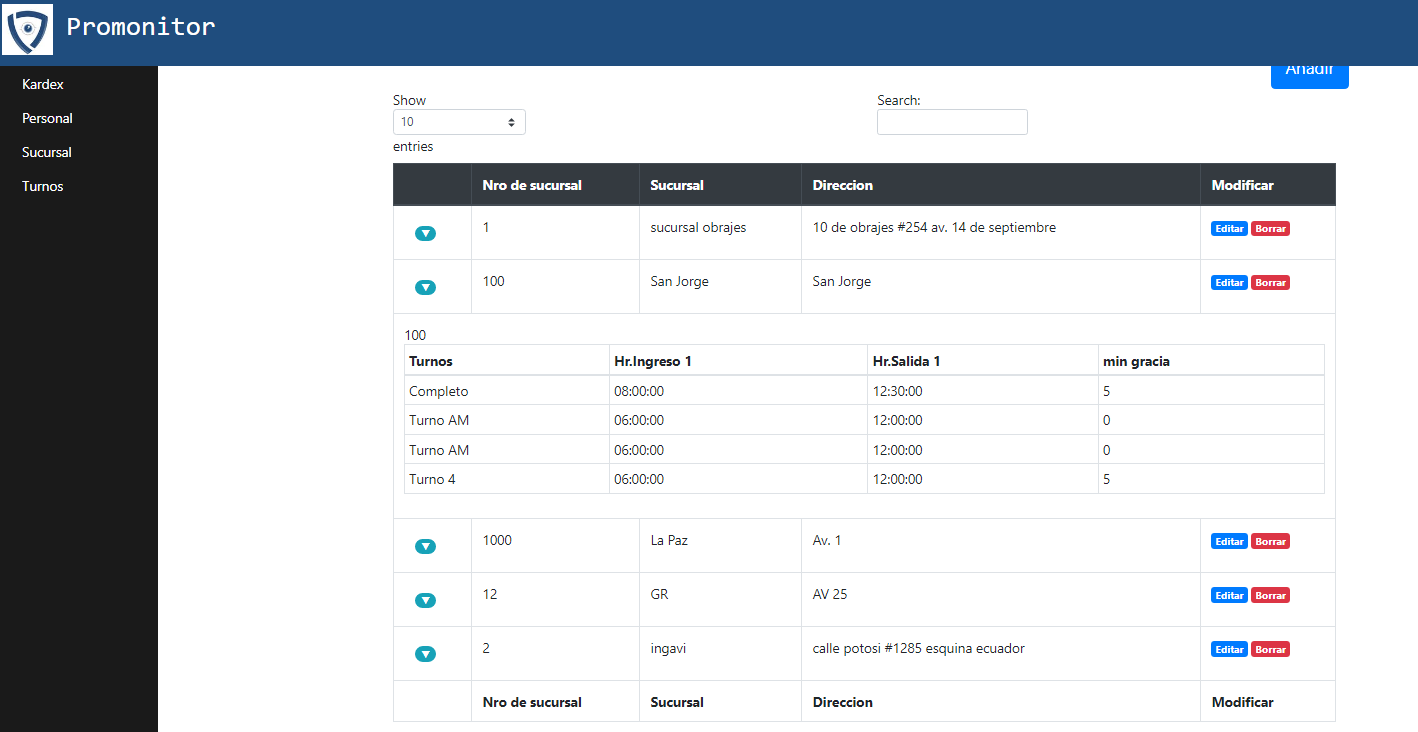Screen dimensions: 1418x732
Task: Click the Añadir button
Action: (x=1309, y=73)
